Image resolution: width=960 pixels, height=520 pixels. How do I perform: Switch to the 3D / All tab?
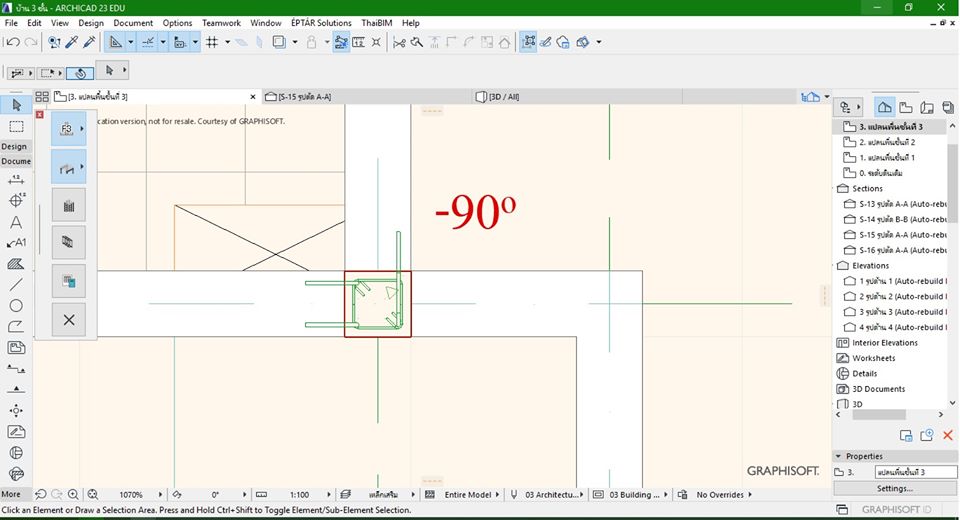point(503,97)
